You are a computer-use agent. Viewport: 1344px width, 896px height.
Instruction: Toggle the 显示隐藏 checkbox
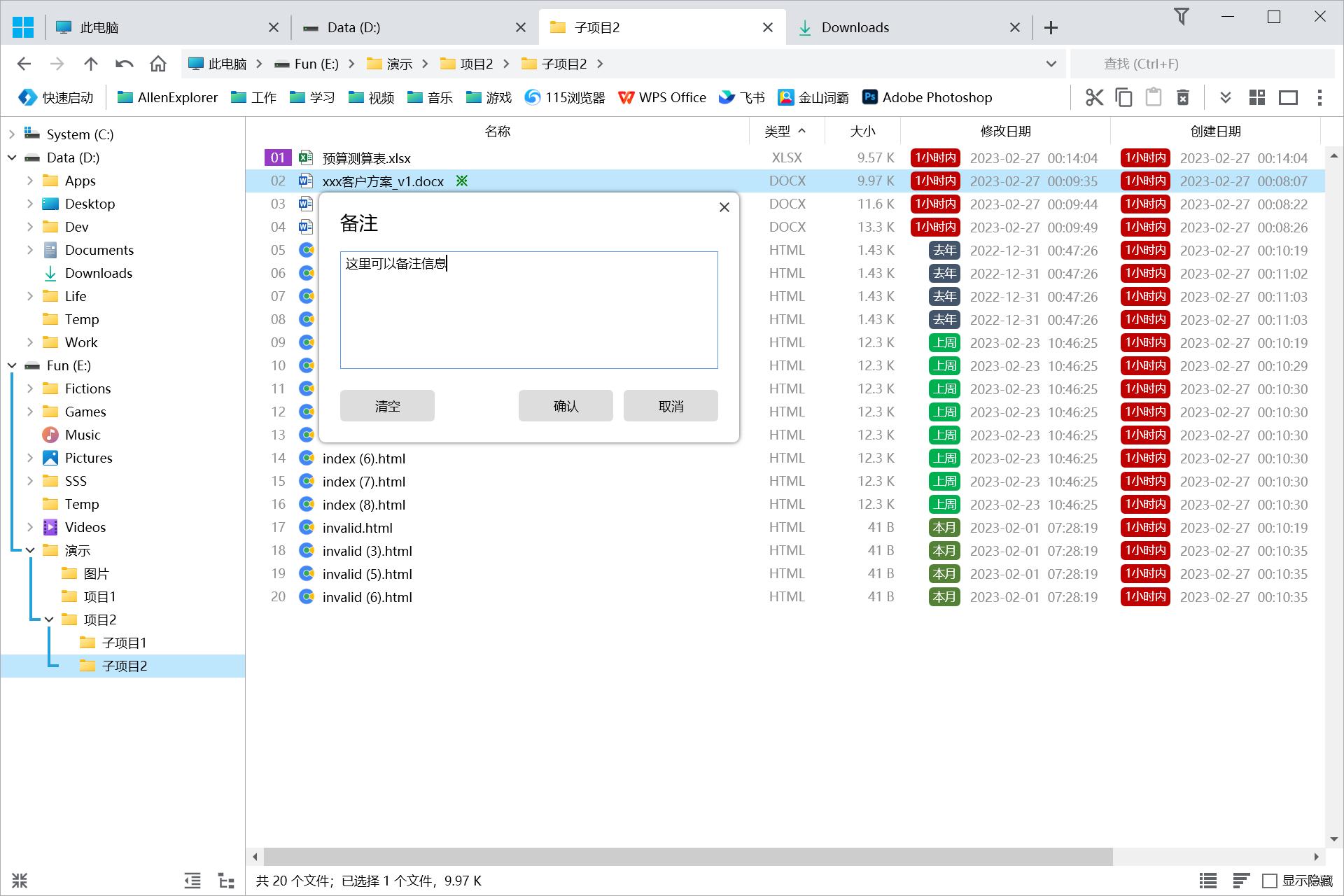1269,881
